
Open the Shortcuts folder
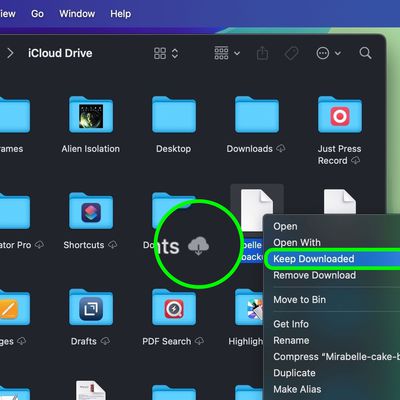click(91, 211)
